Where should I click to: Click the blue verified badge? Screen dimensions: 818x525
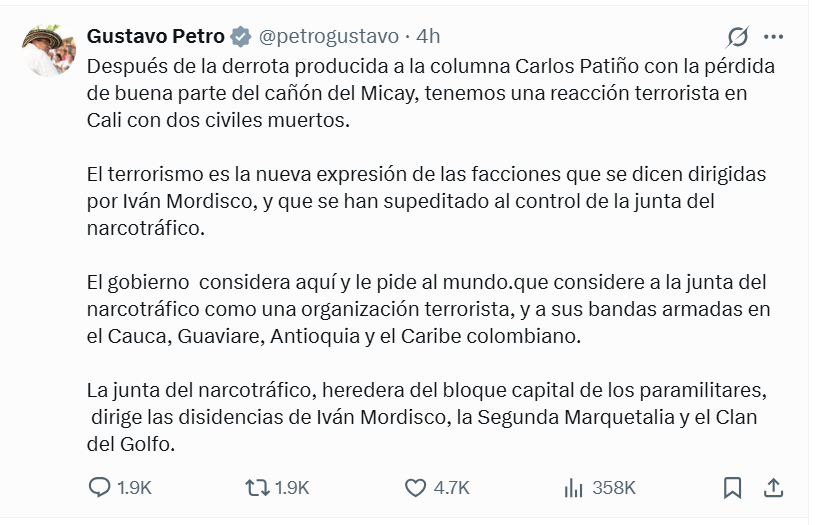point(241,37)
